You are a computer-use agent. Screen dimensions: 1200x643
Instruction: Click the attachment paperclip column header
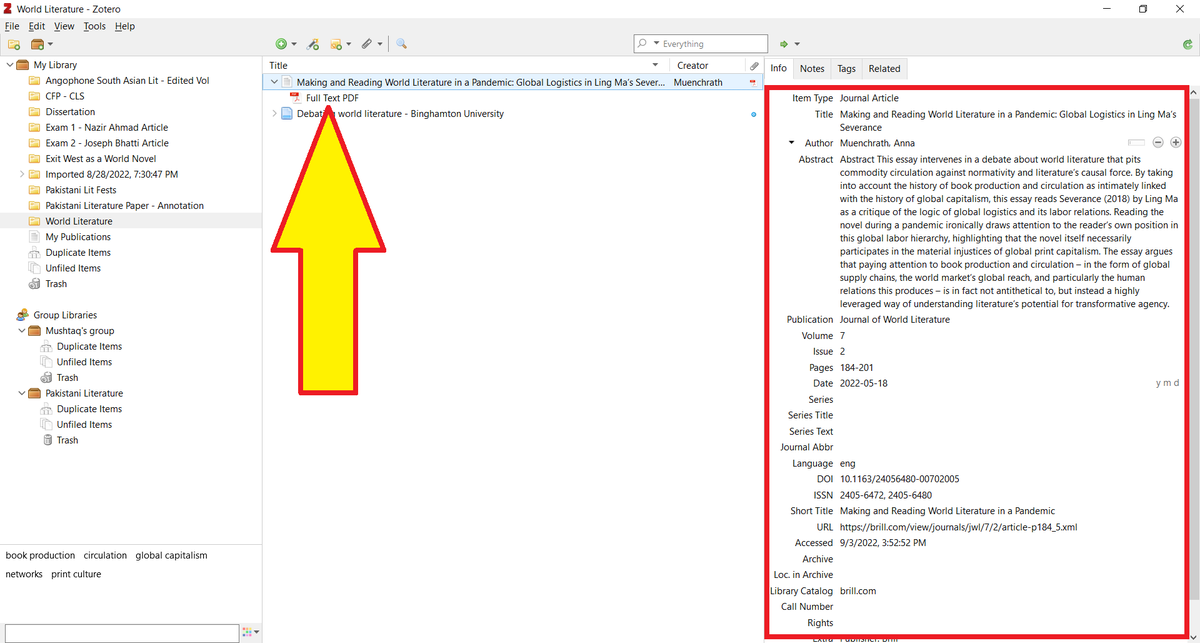click(754, 65)
